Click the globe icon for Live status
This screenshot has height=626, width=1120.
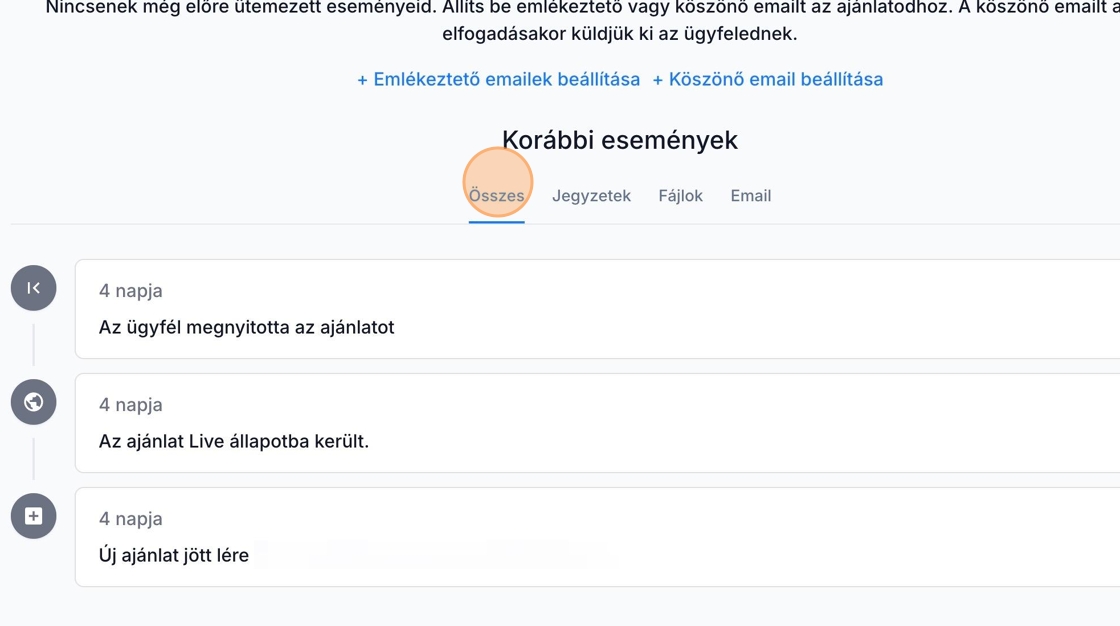coord(33,402)
